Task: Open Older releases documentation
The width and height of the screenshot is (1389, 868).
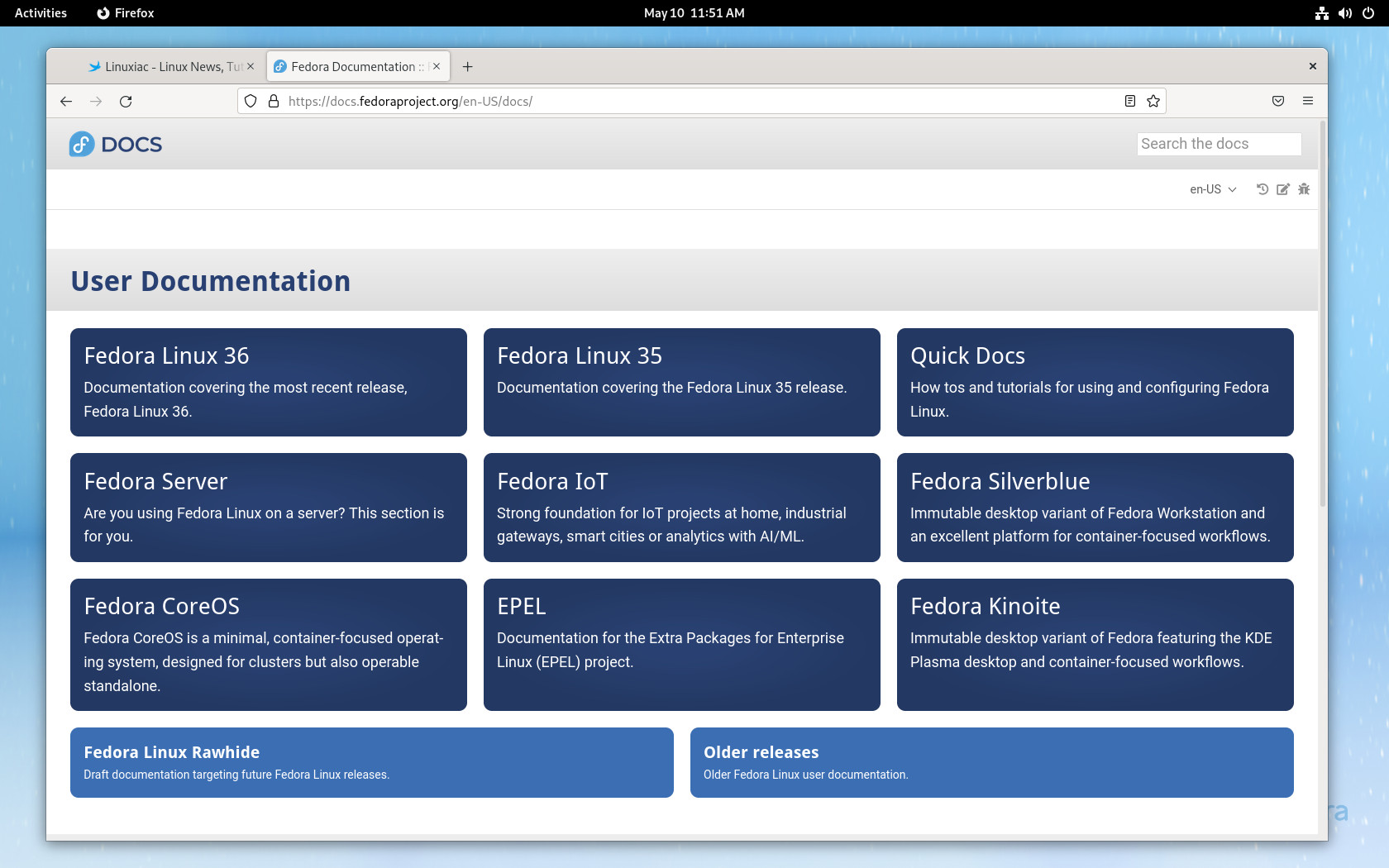Action: point(992,762)
